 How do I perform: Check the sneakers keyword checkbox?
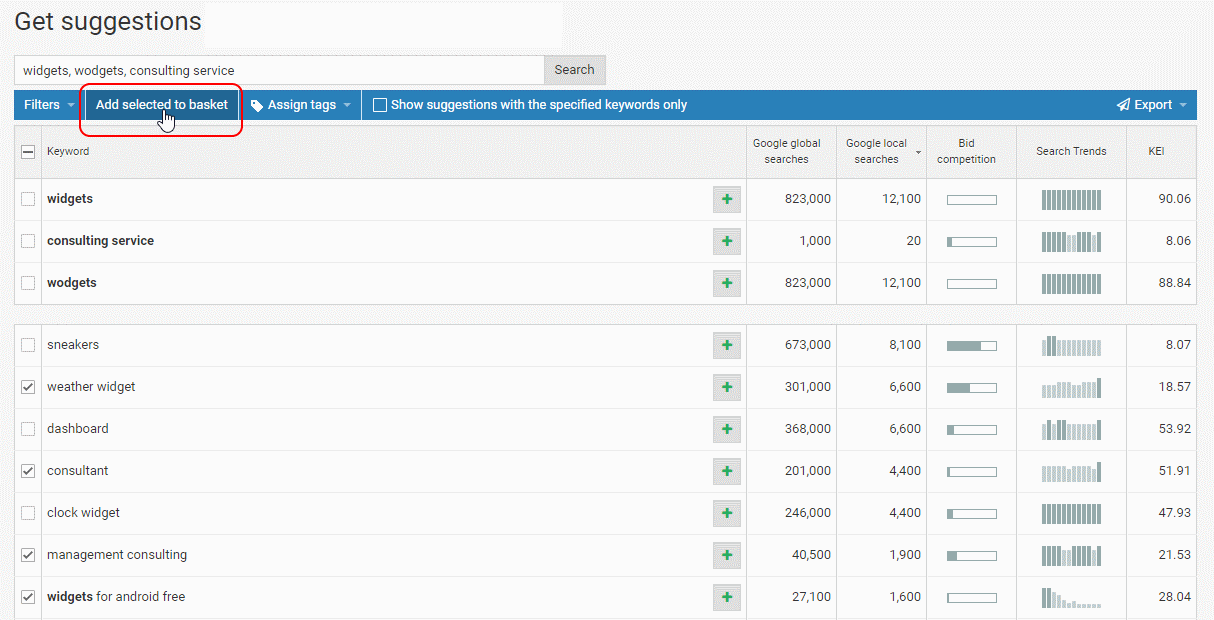point(28,345)
